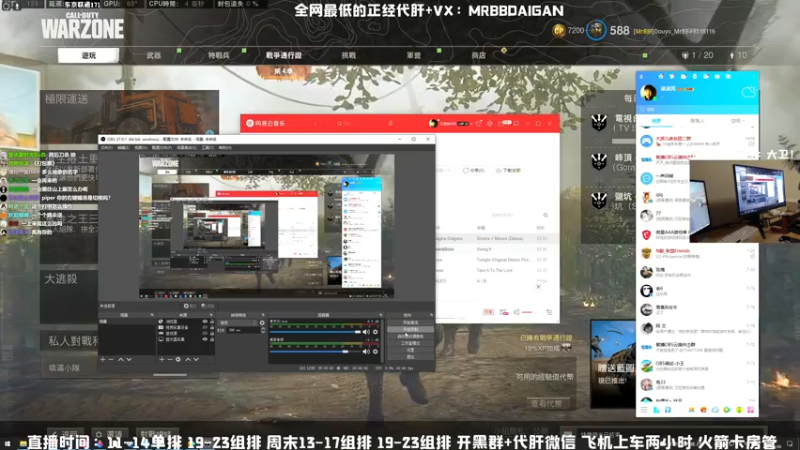Lock the first OBS source

pos(212,322)
